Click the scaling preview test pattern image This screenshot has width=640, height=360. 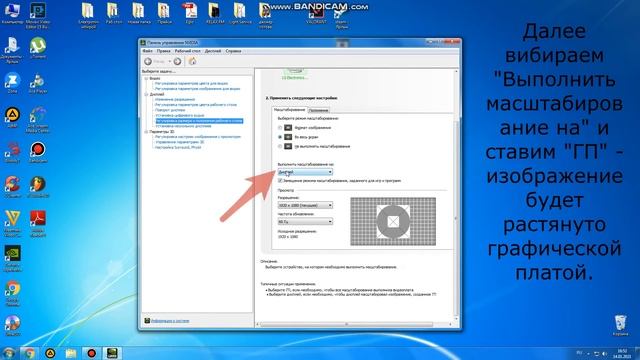tap(393, 221)
